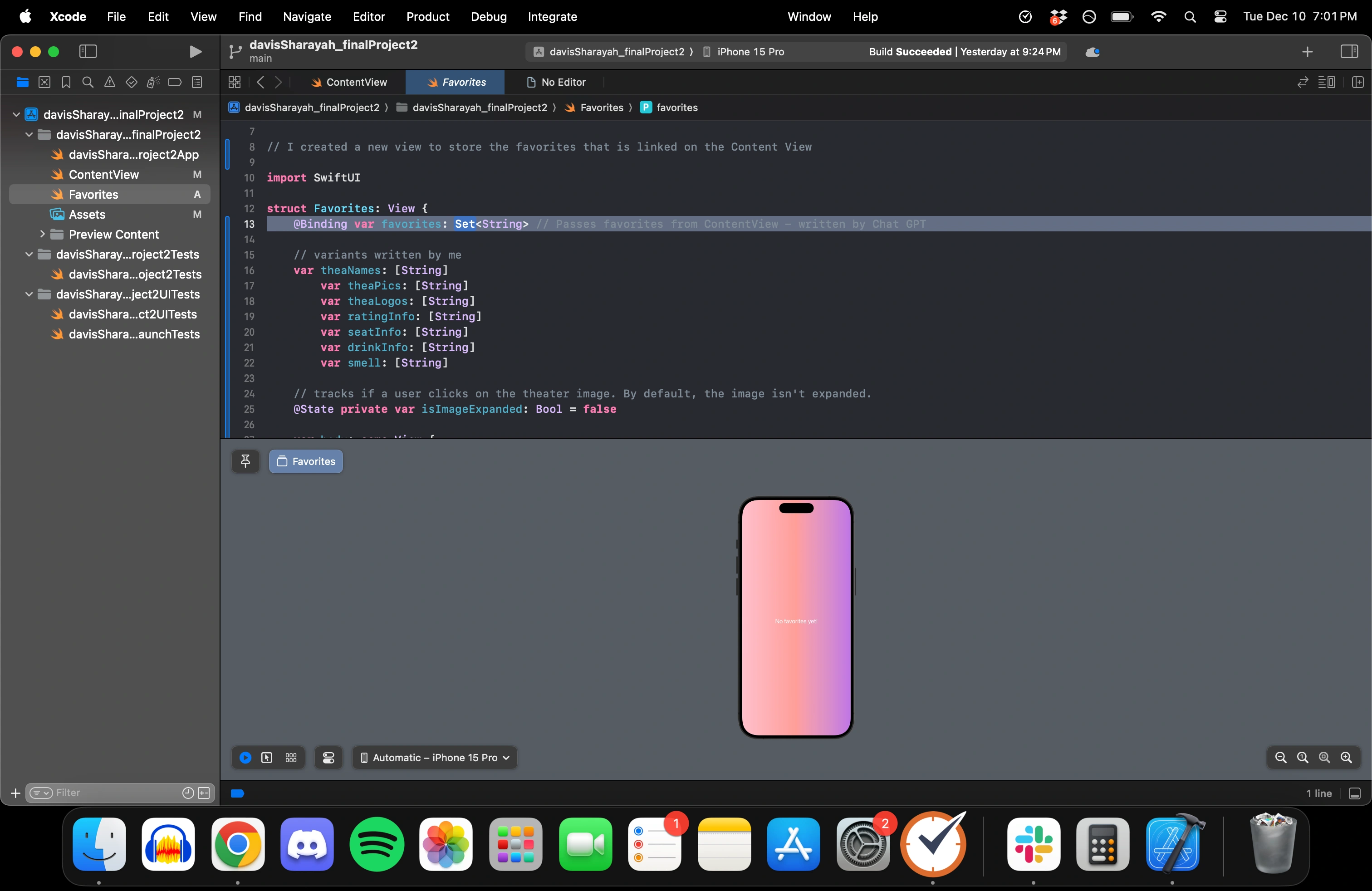Viewport: 1372px width, 891px height.
Task: Click the preview pin icon
Action: (x=245, y=461)
